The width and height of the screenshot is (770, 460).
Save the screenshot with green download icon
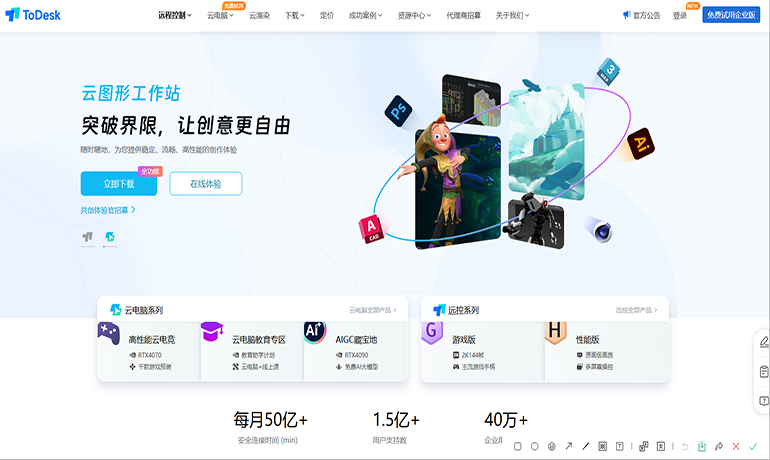click(x=702, y=446)
